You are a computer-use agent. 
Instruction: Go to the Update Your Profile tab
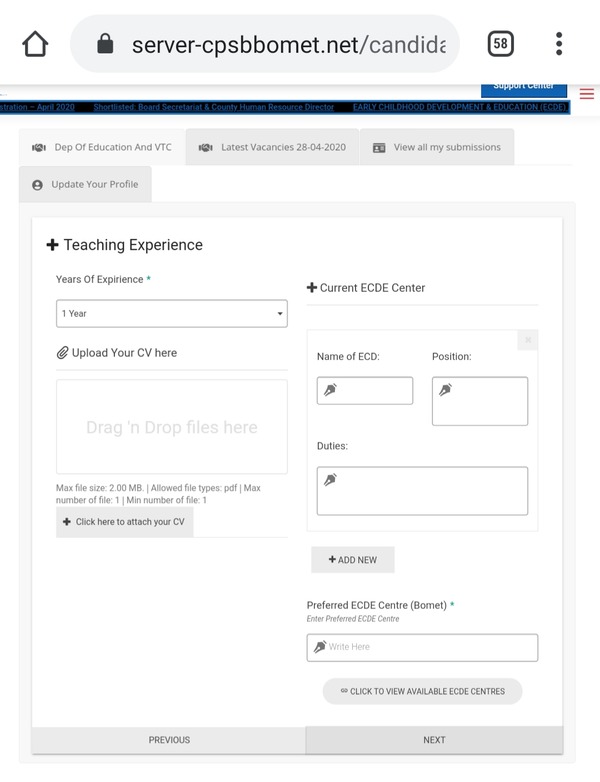tap(85, 185)
